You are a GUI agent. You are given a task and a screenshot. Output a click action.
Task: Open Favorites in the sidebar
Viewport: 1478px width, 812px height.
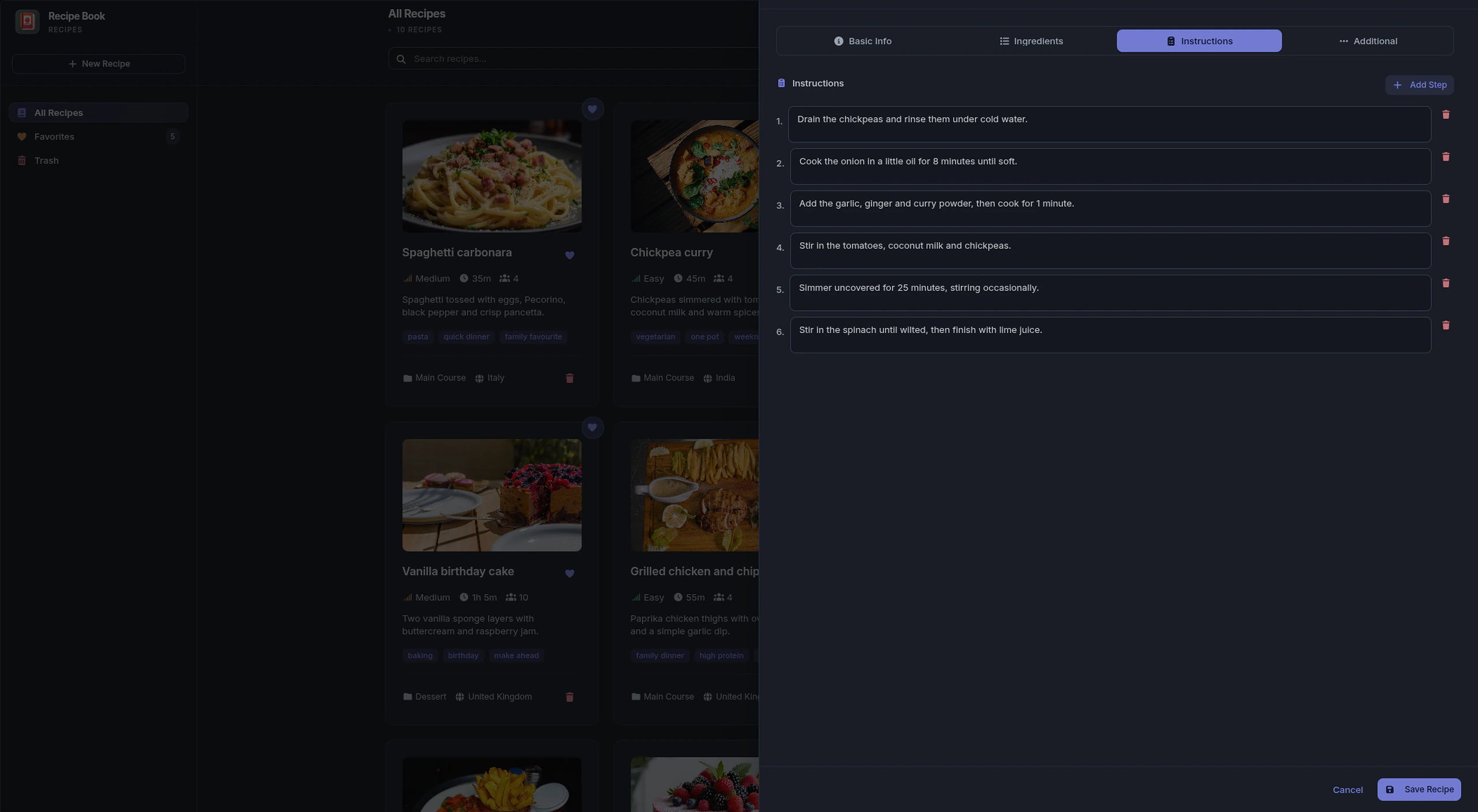click(98, 137)
